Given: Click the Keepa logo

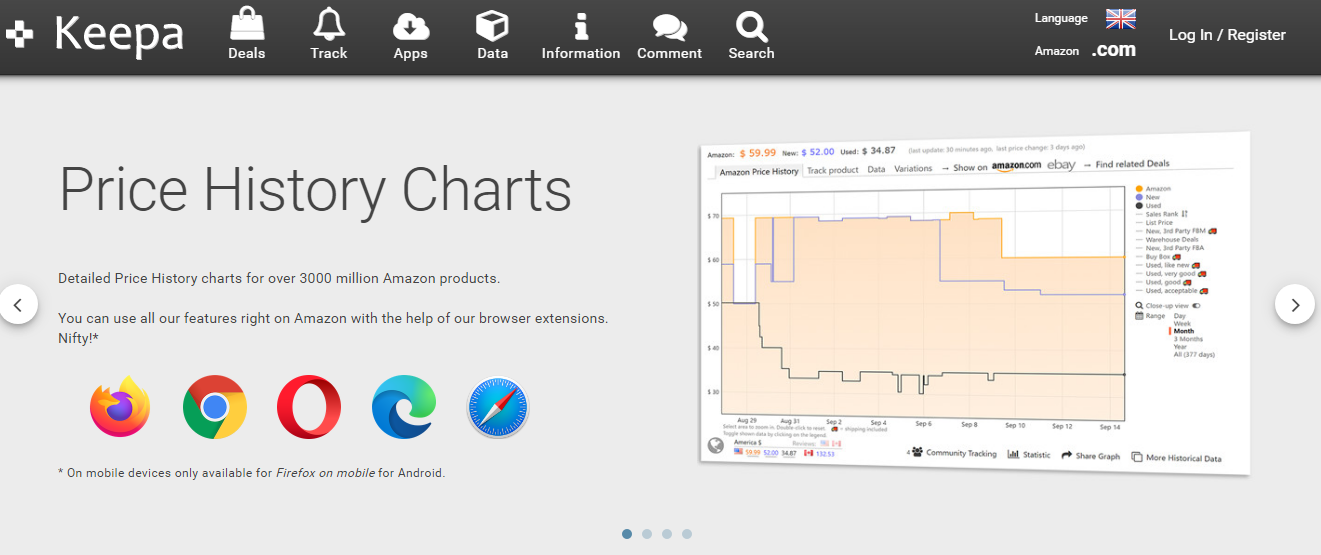Looking at the screenshot, I should [95, 34].
